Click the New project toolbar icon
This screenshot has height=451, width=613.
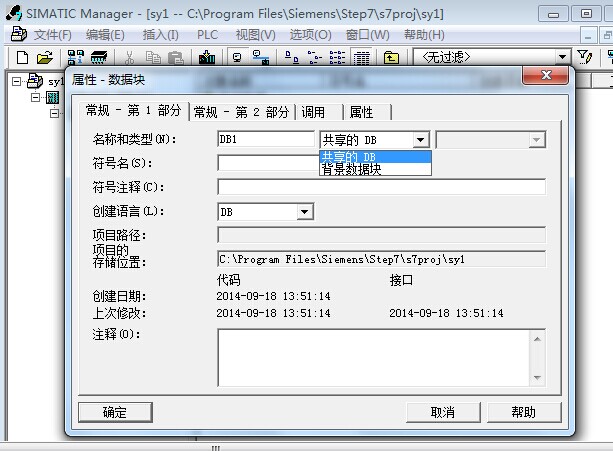point(22,57)
